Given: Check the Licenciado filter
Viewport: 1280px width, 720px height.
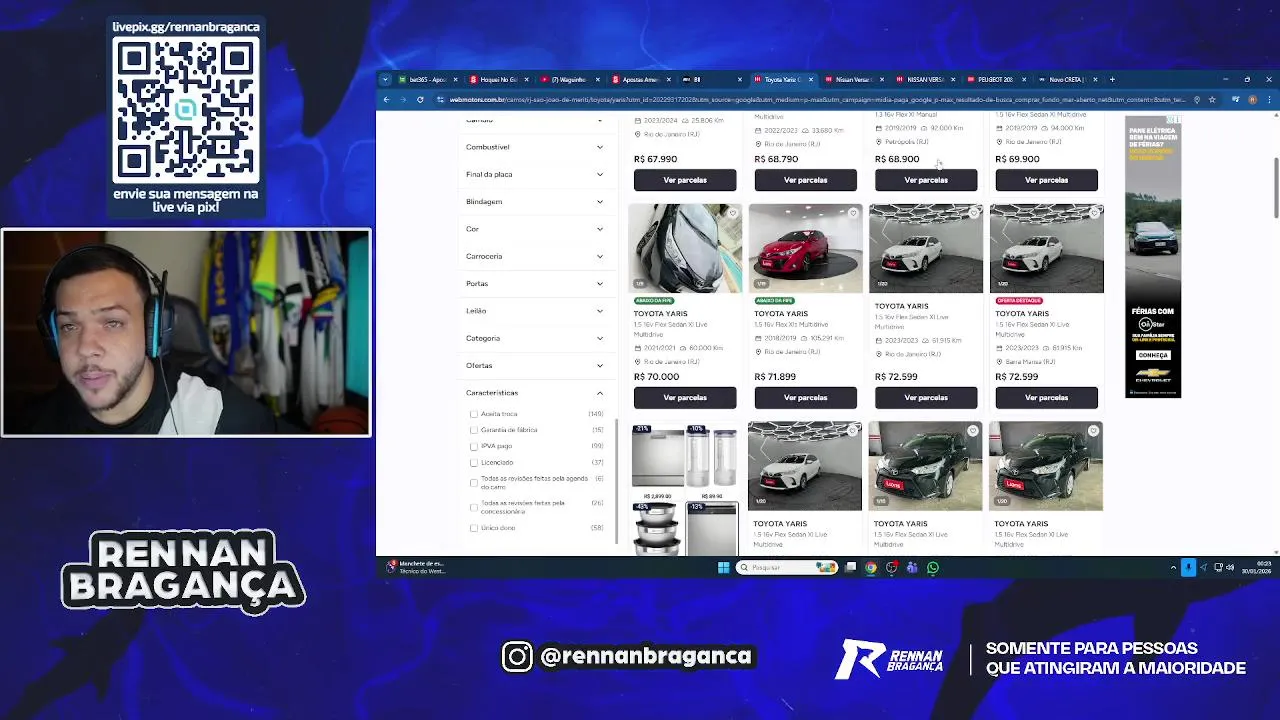Looking at the screenshot, I should pos(474,462).
